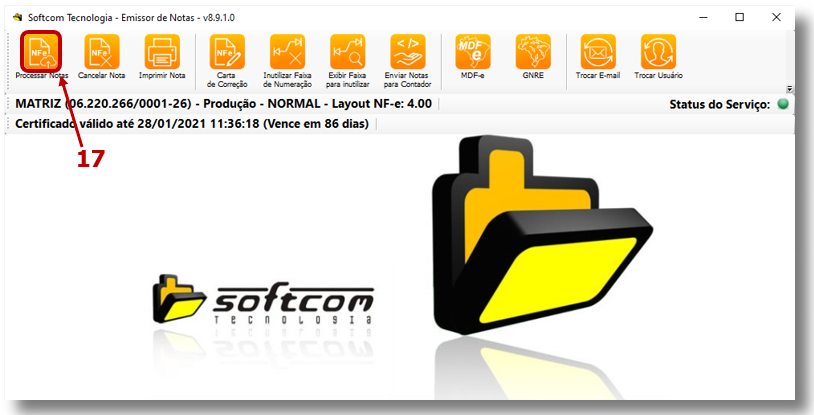Click the green Status do Serviço indicator
The image size is (814, 415).
coord(783,104)
